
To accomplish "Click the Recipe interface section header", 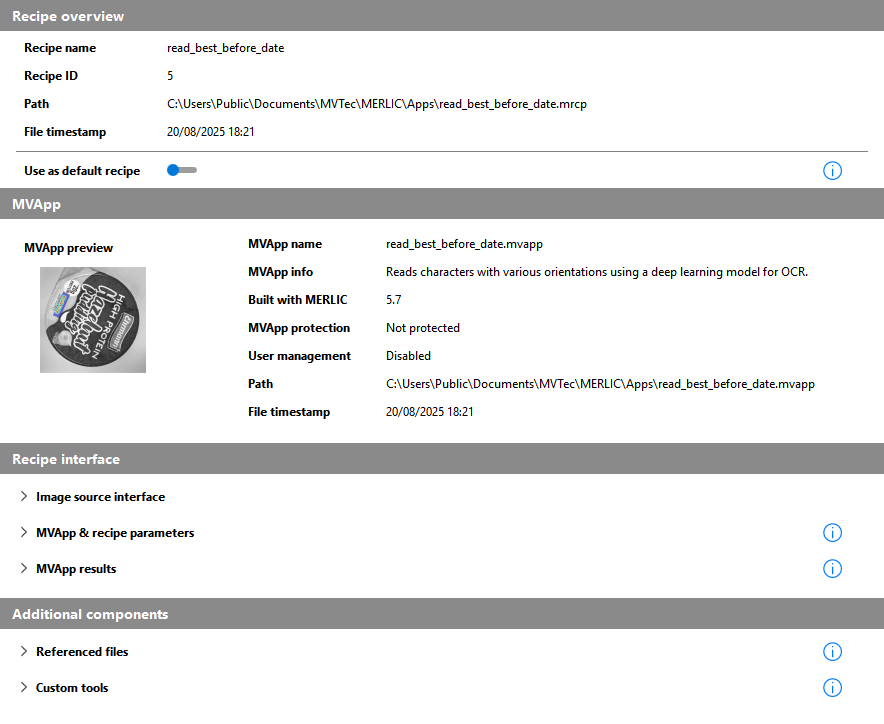I will (x=66, y=460).
